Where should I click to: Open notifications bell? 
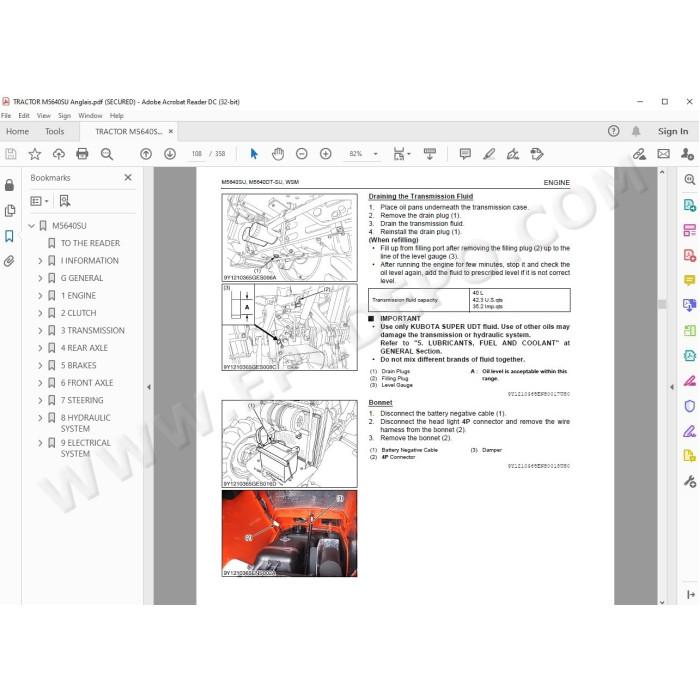(636, 131)
